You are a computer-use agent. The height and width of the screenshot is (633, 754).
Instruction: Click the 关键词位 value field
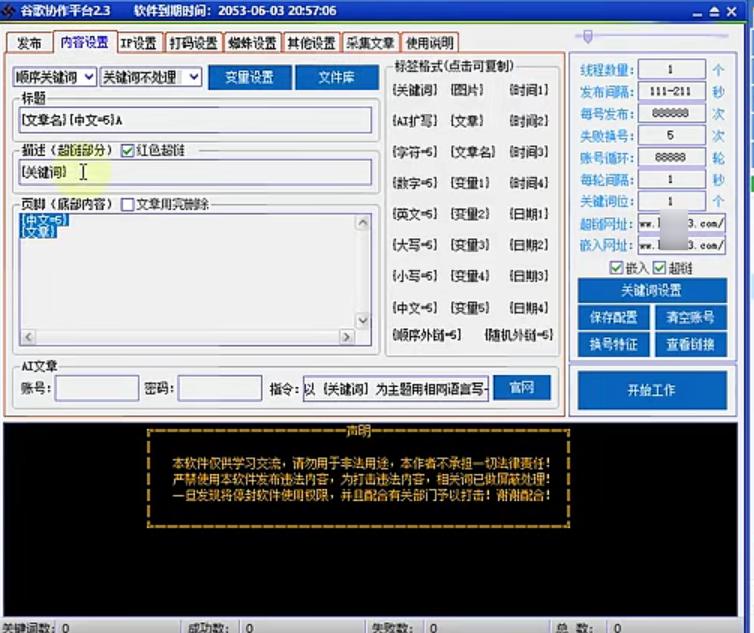[x=671, y=202]
